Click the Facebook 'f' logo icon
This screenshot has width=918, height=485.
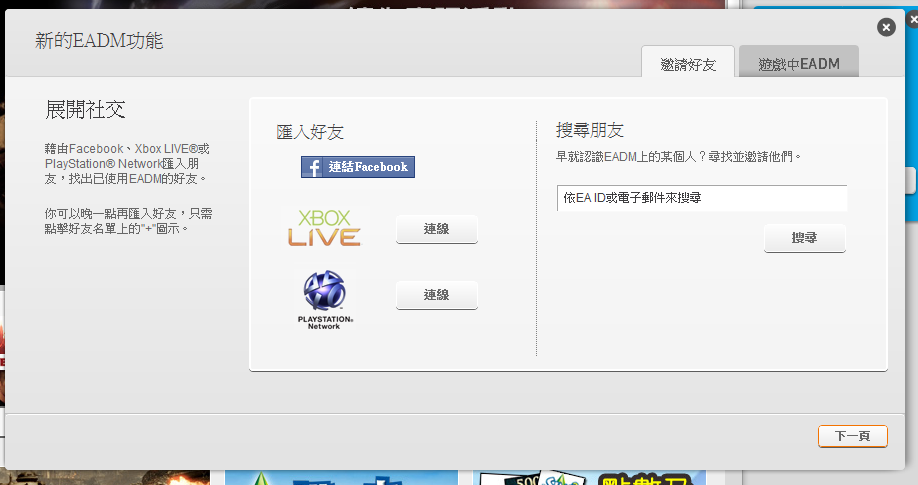coord(313,167)
